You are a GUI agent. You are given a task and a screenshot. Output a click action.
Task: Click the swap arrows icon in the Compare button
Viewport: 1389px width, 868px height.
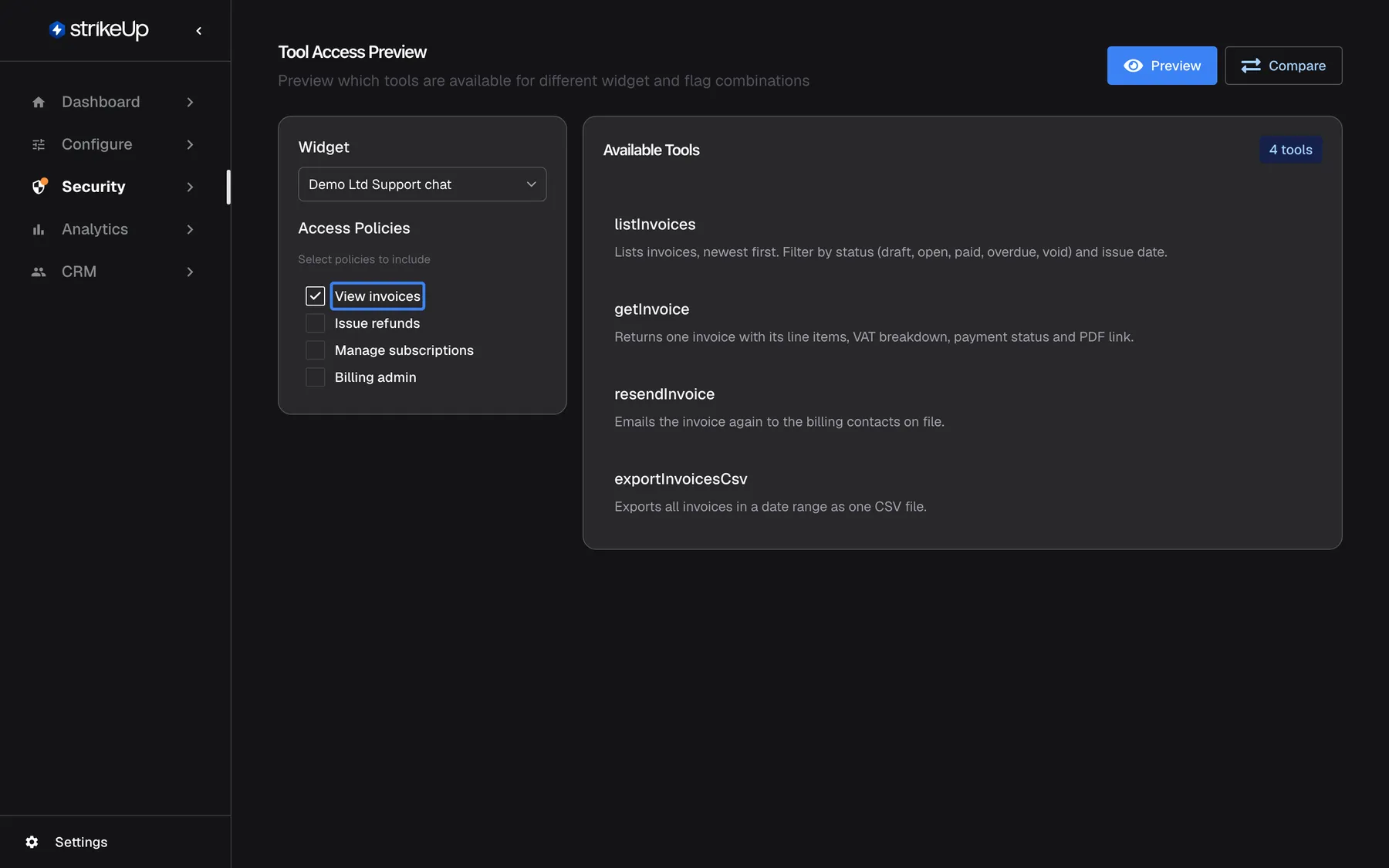pos(1251,66)
